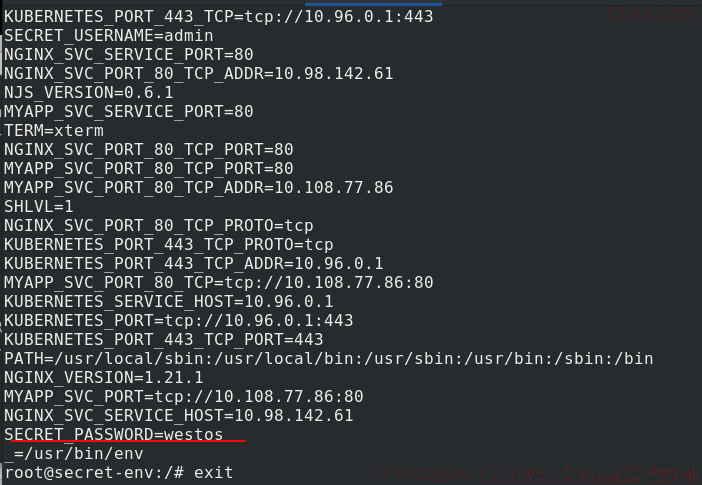The image size is (702, 485).
Task: Click the SECRET_USERNAME=admin line
Action: click(109, 35)
